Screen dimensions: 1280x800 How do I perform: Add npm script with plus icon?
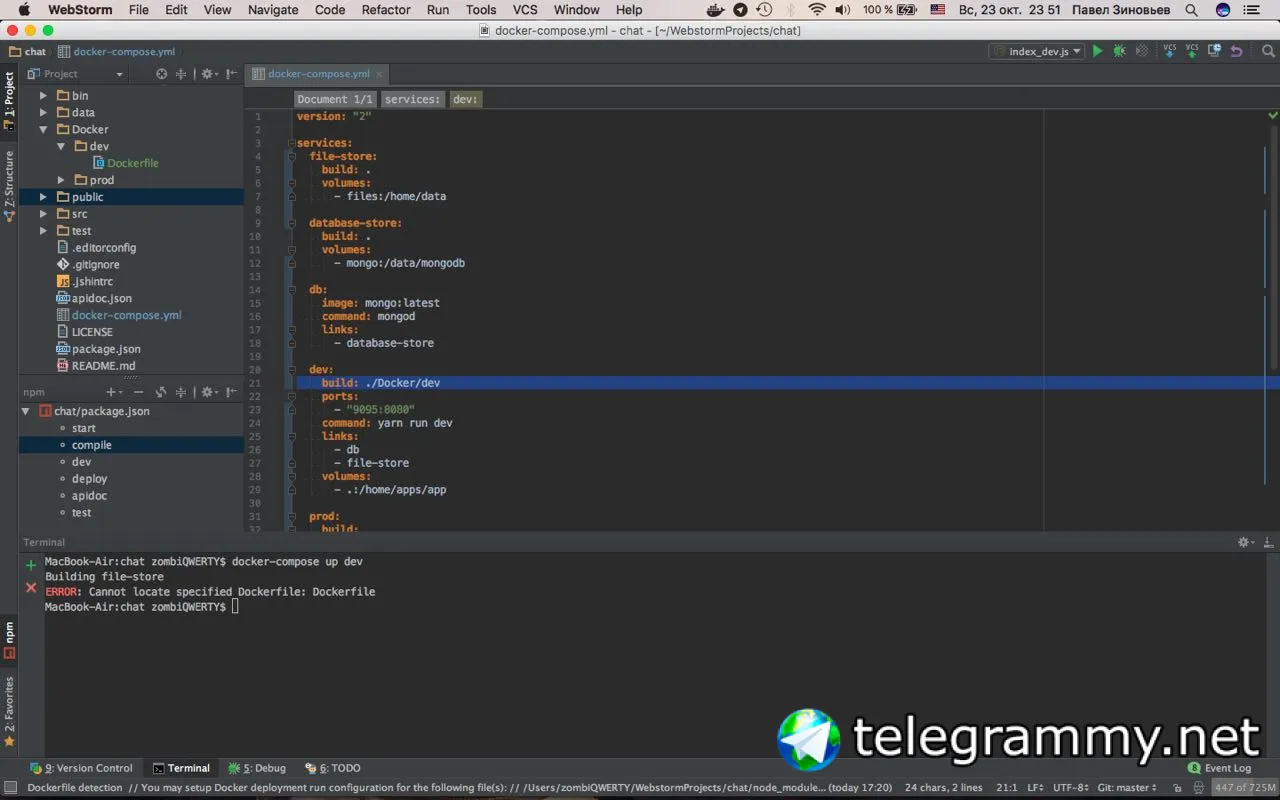(113, 392)
